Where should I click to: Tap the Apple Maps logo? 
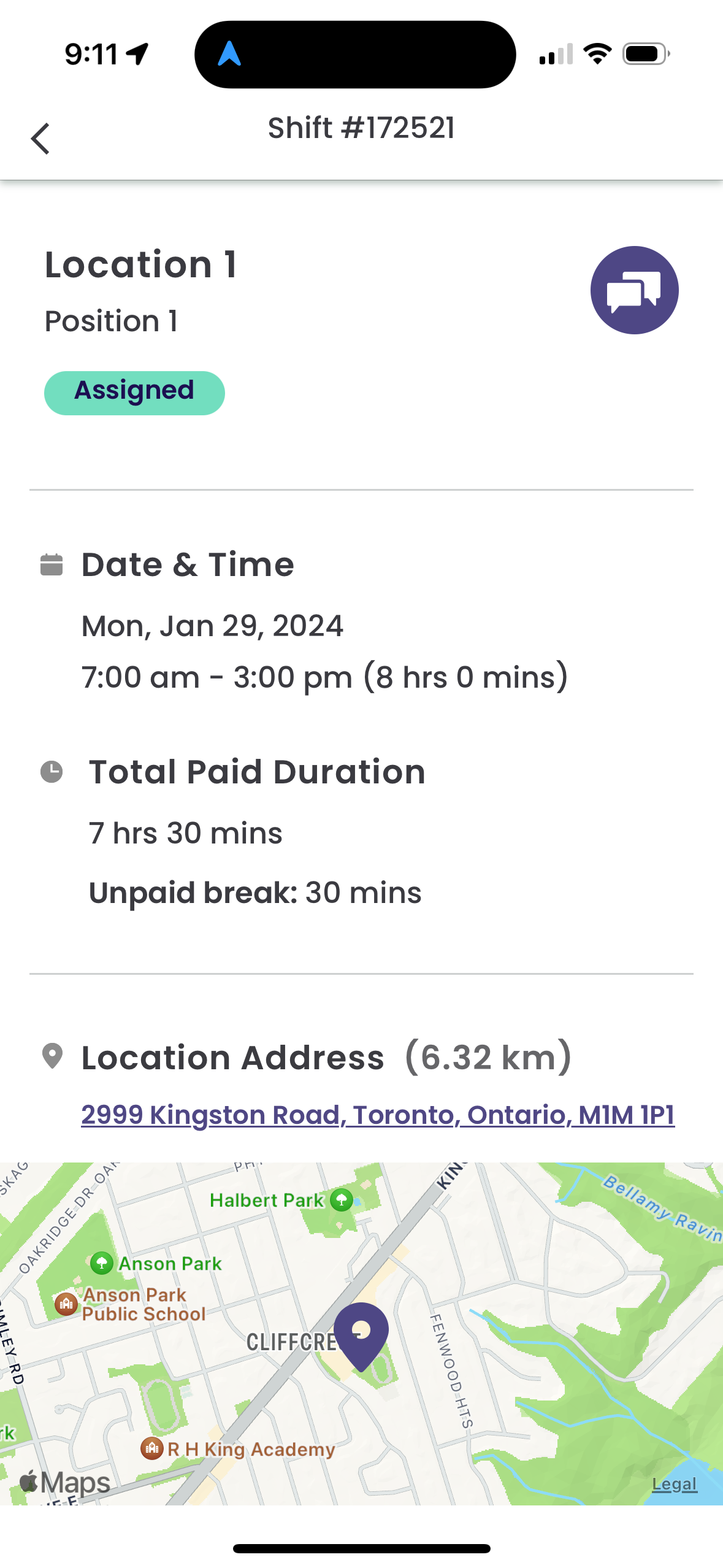(x=65, y=1482)
